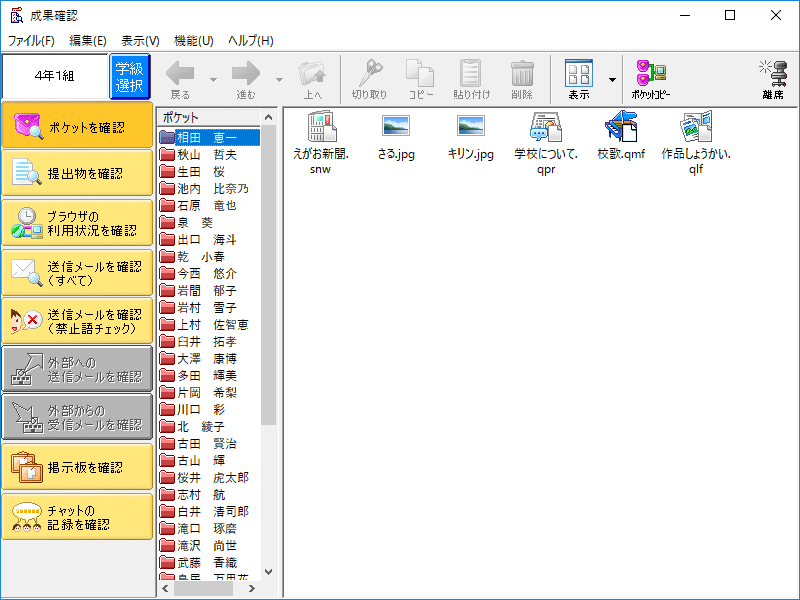Screen dimensions: 800x600
Task: Click the コピー copy icon
Action: [x=420, y=73]
